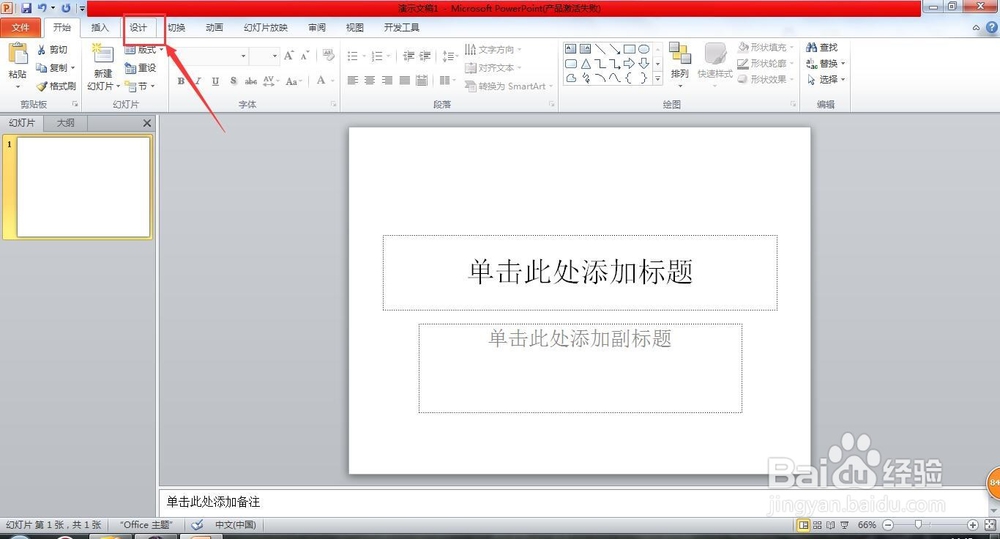Click the title placeholder 单击此处添加标题
Viewport: 1000px width, 539px height.
click(x=580, y=272)
